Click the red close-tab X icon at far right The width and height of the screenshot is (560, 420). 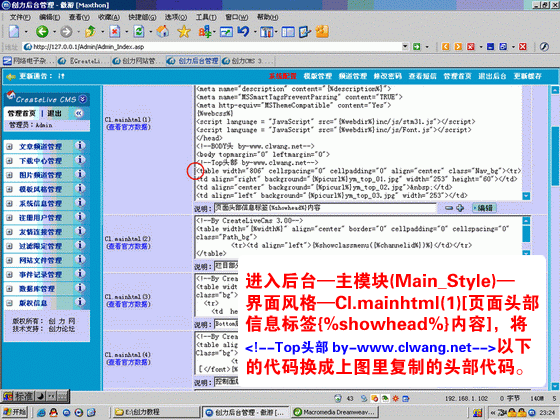[x=523, y=47]
